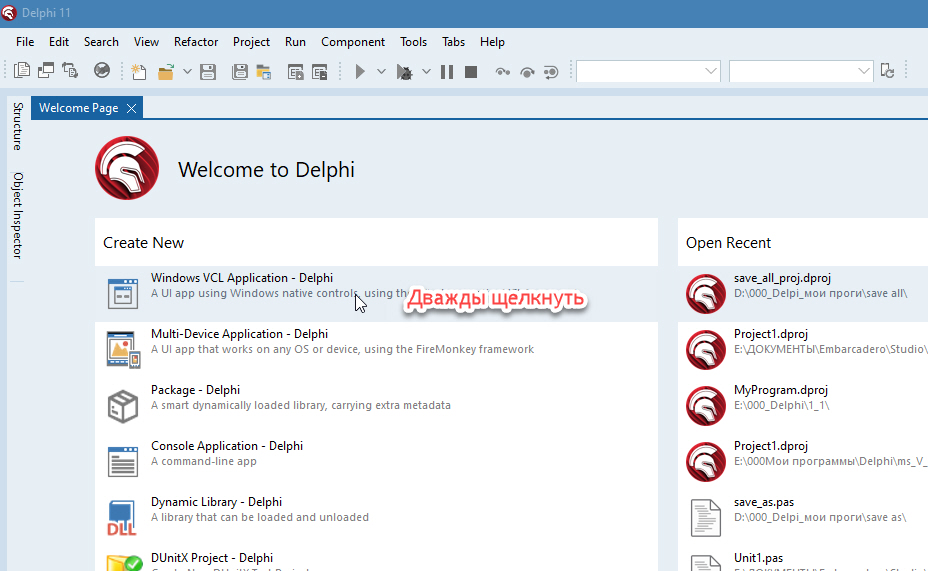928x571 pixels.
Task: Click the Run Until Return toolbar icon
Action: click(x=551, y=72)
